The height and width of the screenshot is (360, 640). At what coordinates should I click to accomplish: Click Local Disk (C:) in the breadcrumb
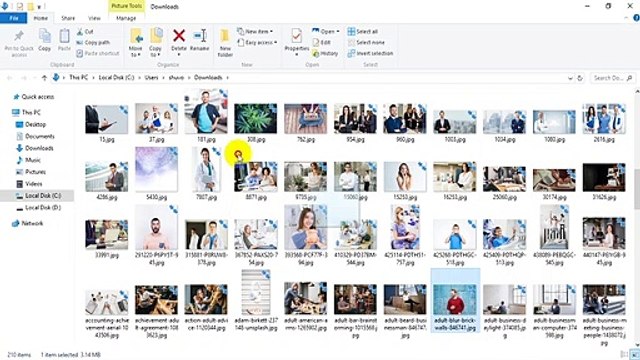coord(116,78)
